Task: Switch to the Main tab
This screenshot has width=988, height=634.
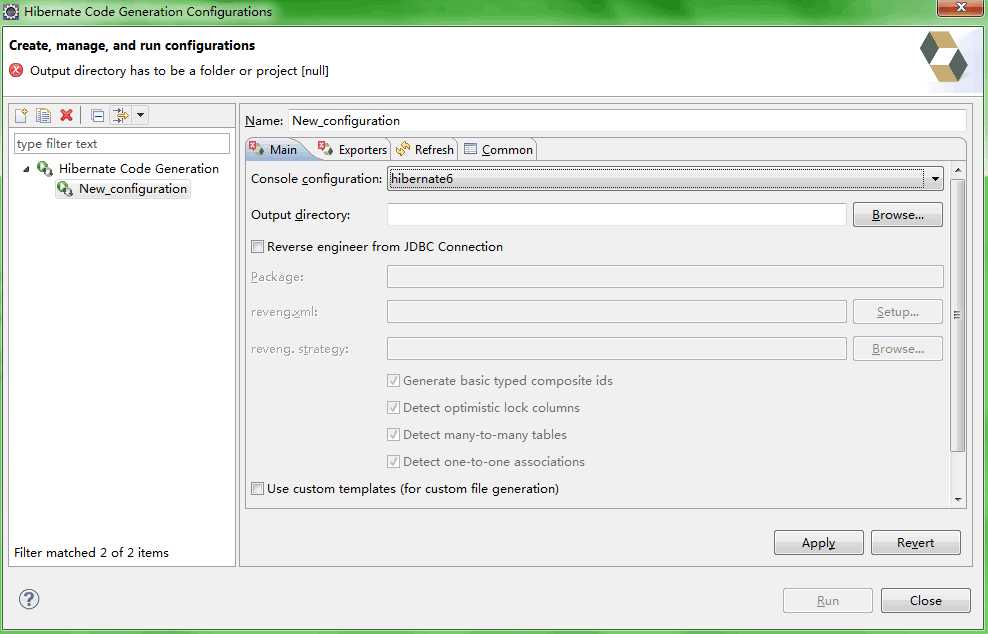Action: [275, 149]
